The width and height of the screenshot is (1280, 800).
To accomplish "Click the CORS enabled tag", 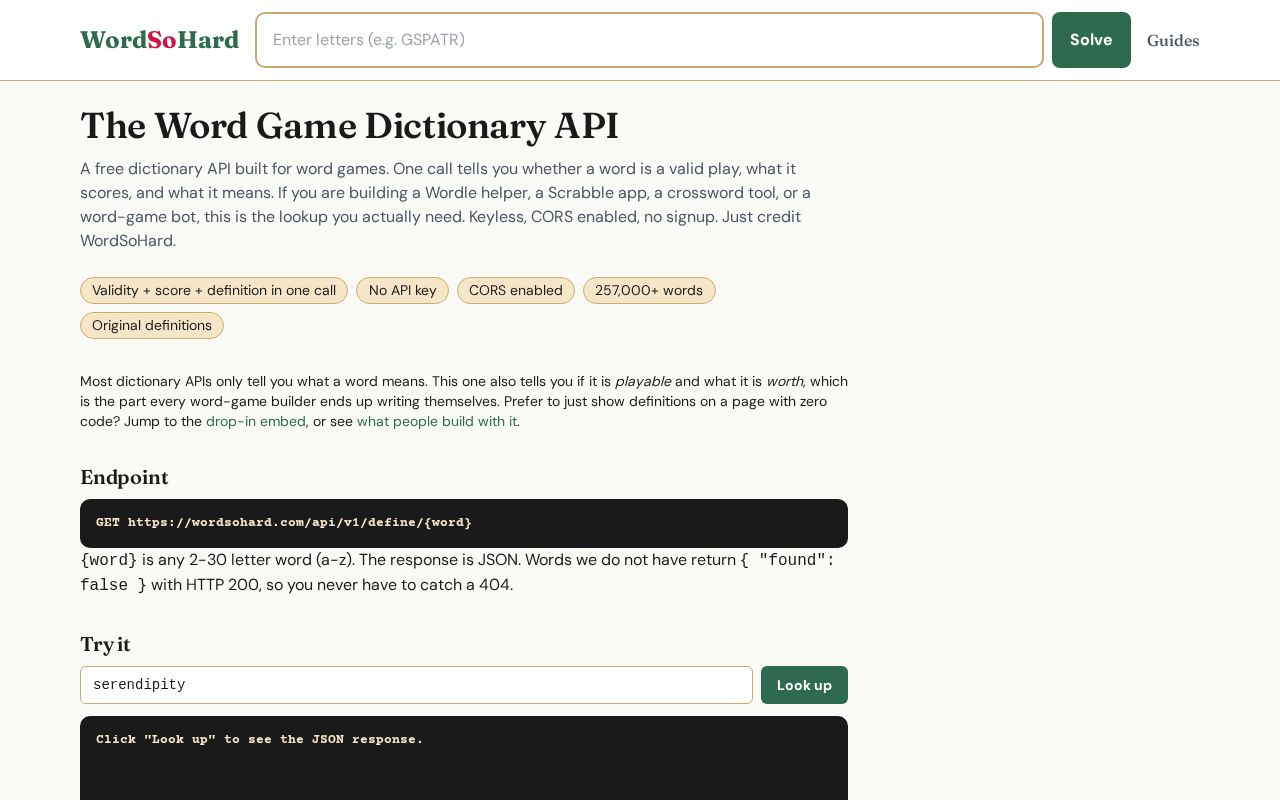I will 516,290.
